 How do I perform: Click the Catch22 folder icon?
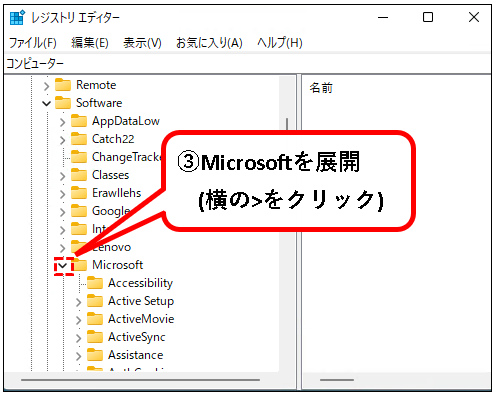pos(79,139)
